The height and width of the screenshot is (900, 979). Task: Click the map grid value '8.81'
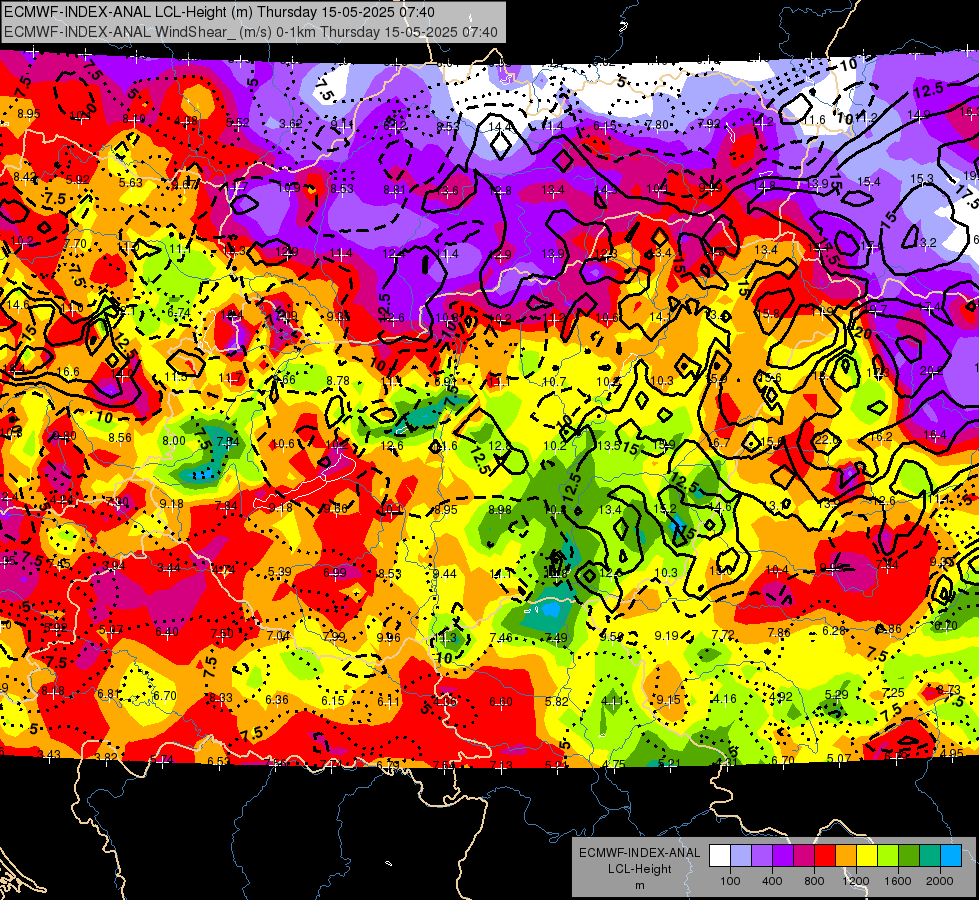coord(395,189)
